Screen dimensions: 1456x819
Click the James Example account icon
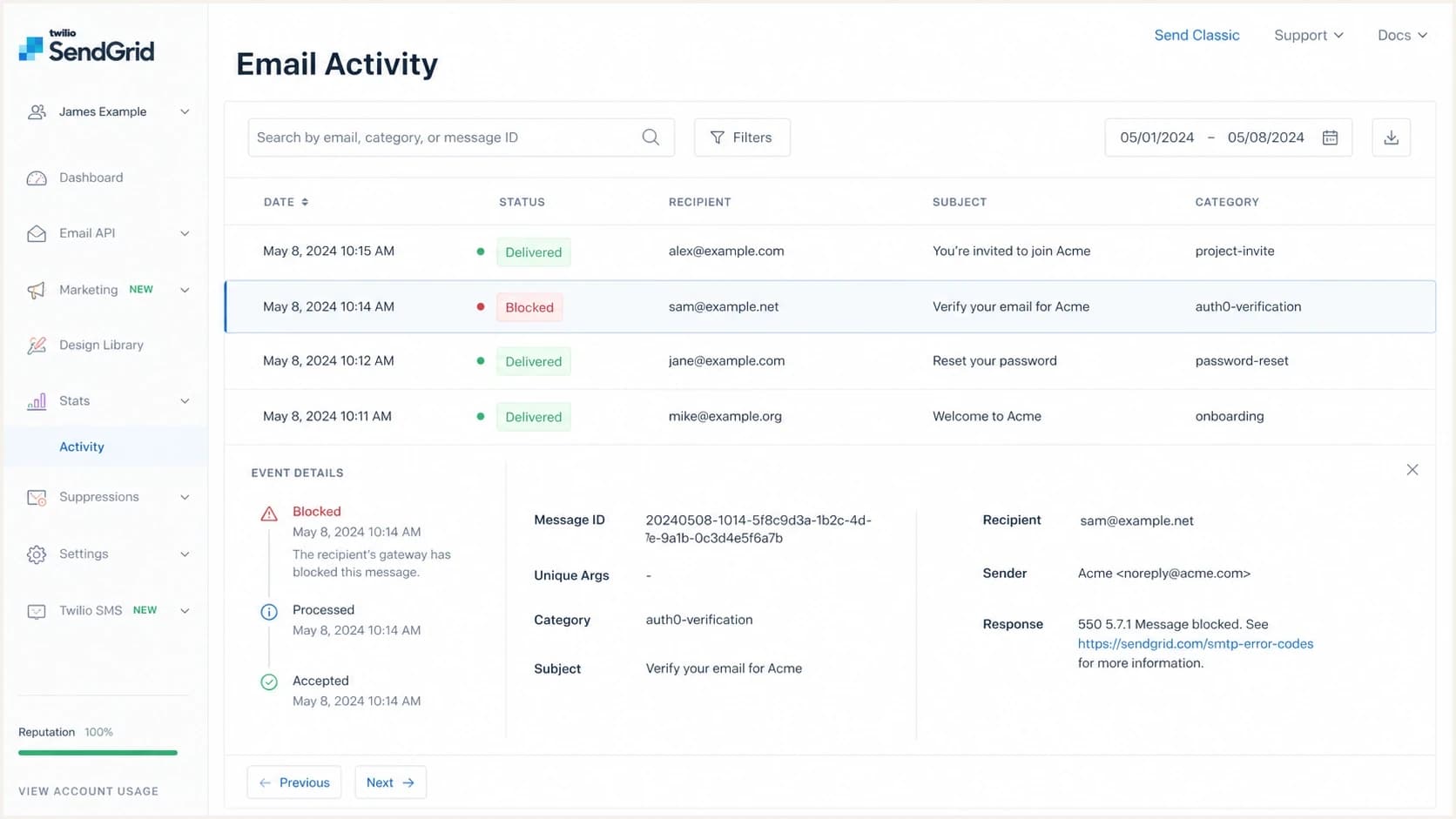coord(37,112)
